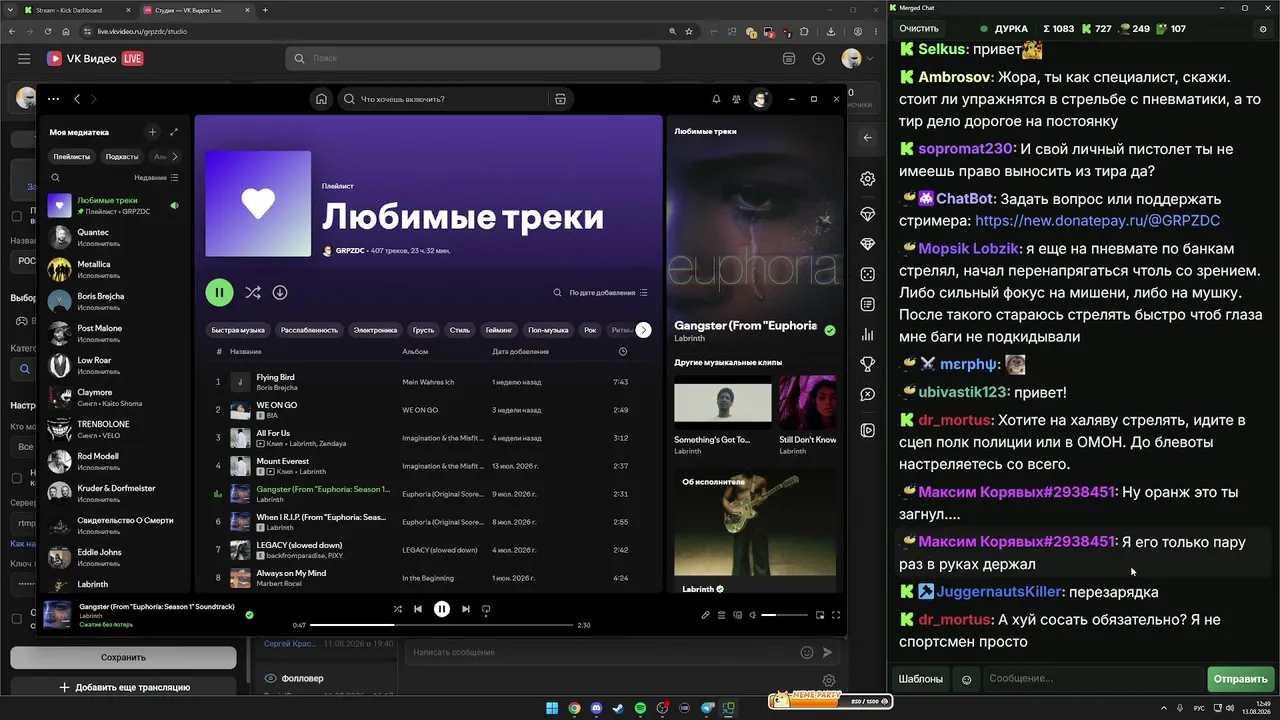
Task: Open lyrics microphone icon in player bar
Action: (705, 615)
